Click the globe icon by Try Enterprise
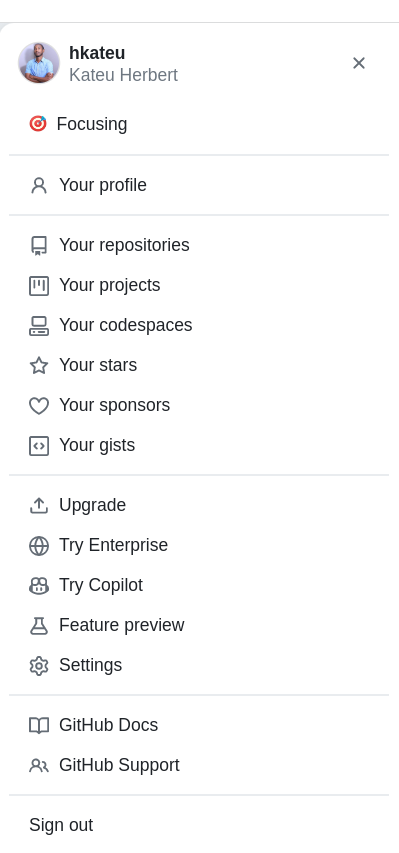The width and height of the screenshot is (399, 853). pyautogui.click(x=39, y=546)
